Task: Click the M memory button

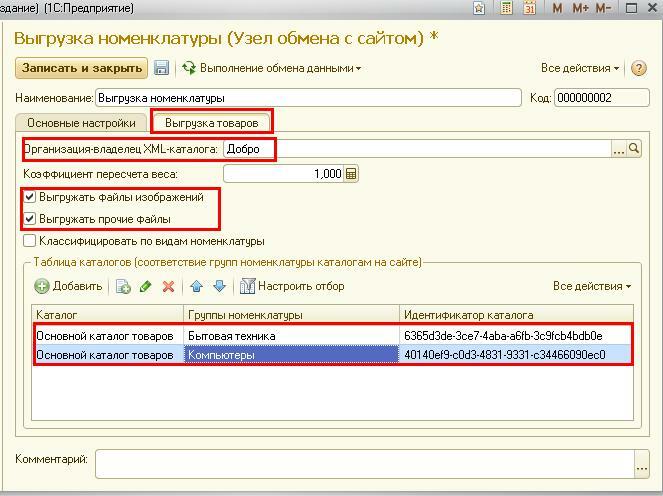Action: (x=557, y=8)
